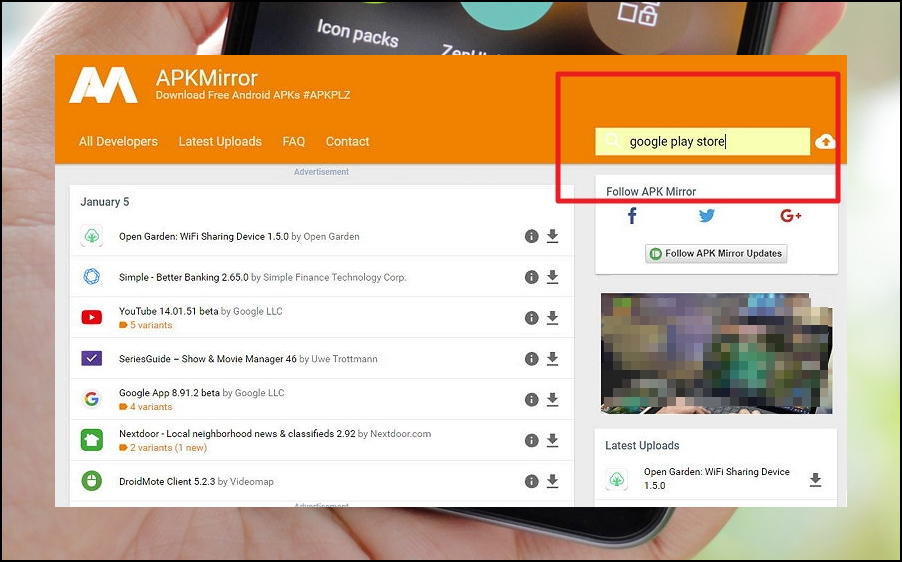The width and height of the screenshot is (902, 562).
Task: Open the Open Garden developer link
Action: (x=331, y=236)
